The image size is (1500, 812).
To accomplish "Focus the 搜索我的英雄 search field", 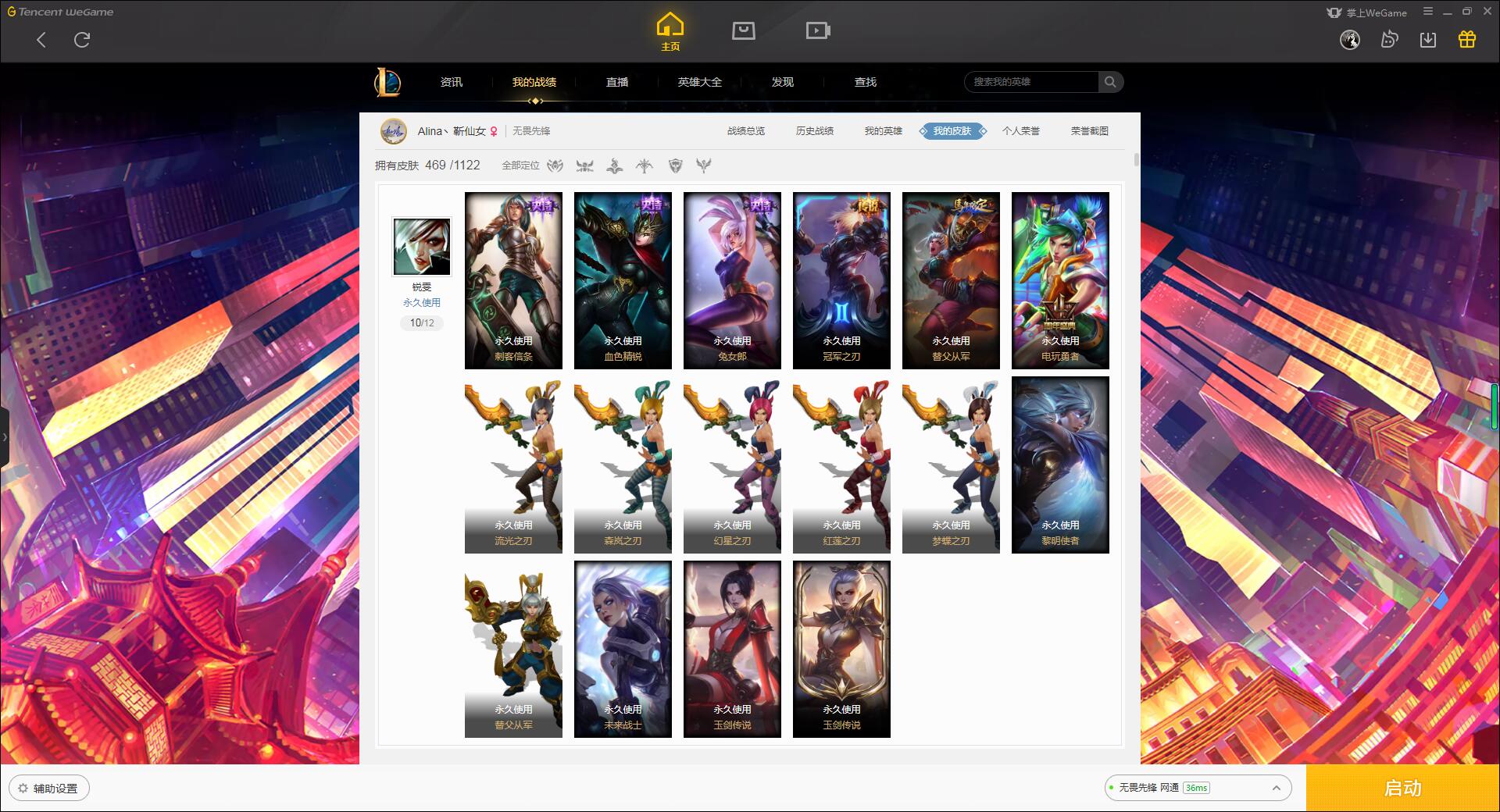I will tap(1031, 82).
